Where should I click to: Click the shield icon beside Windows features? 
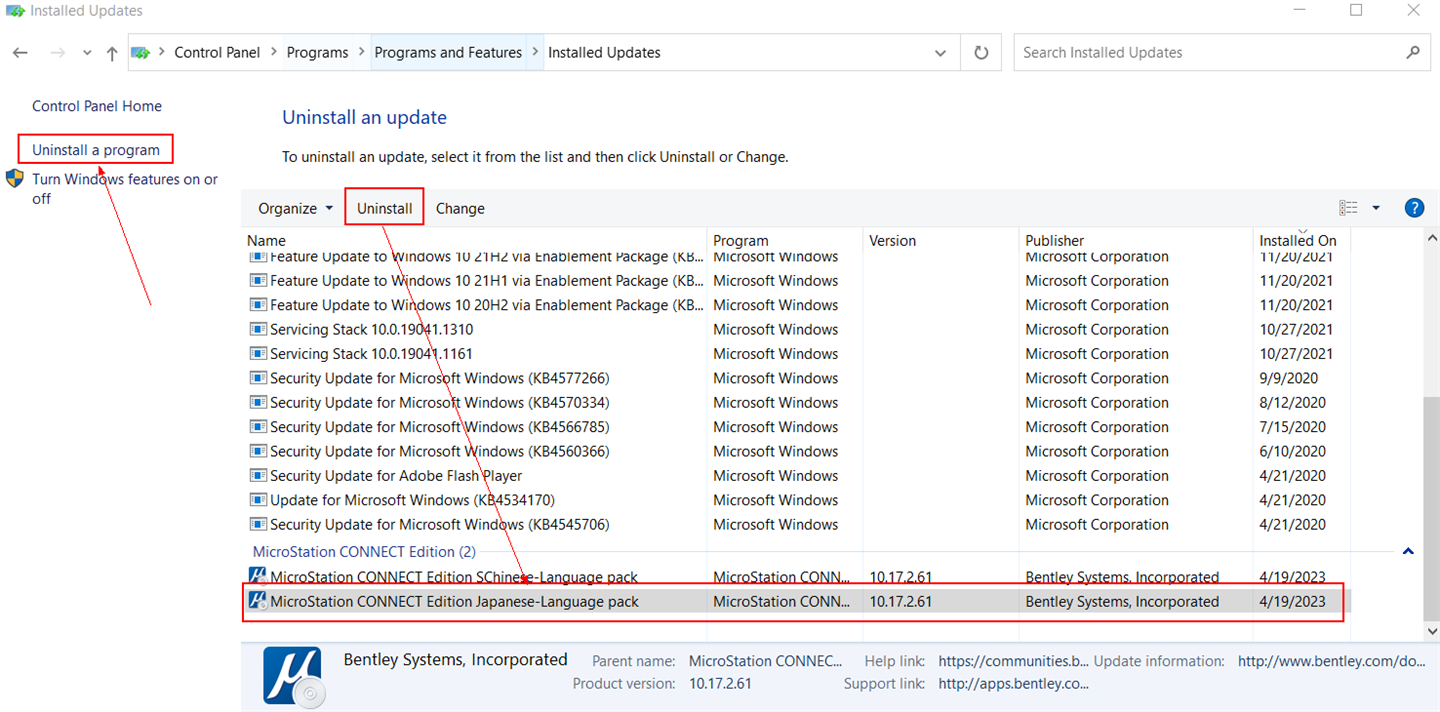[x=15, y=179]
